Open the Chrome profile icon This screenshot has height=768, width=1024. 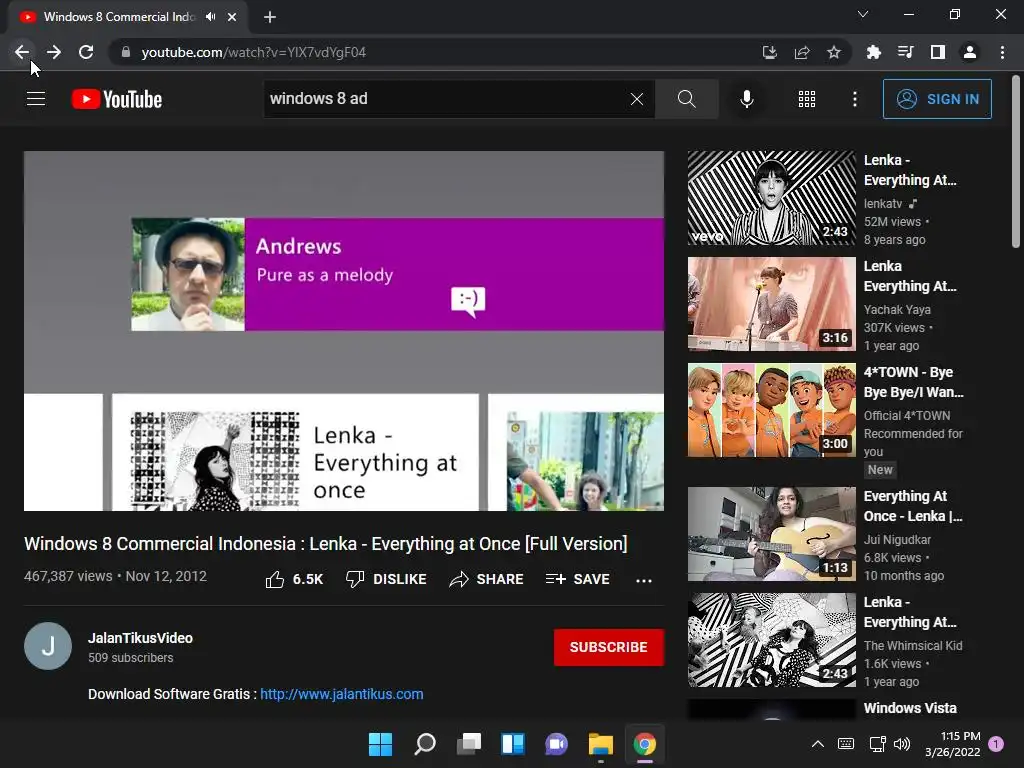[970, 52]
